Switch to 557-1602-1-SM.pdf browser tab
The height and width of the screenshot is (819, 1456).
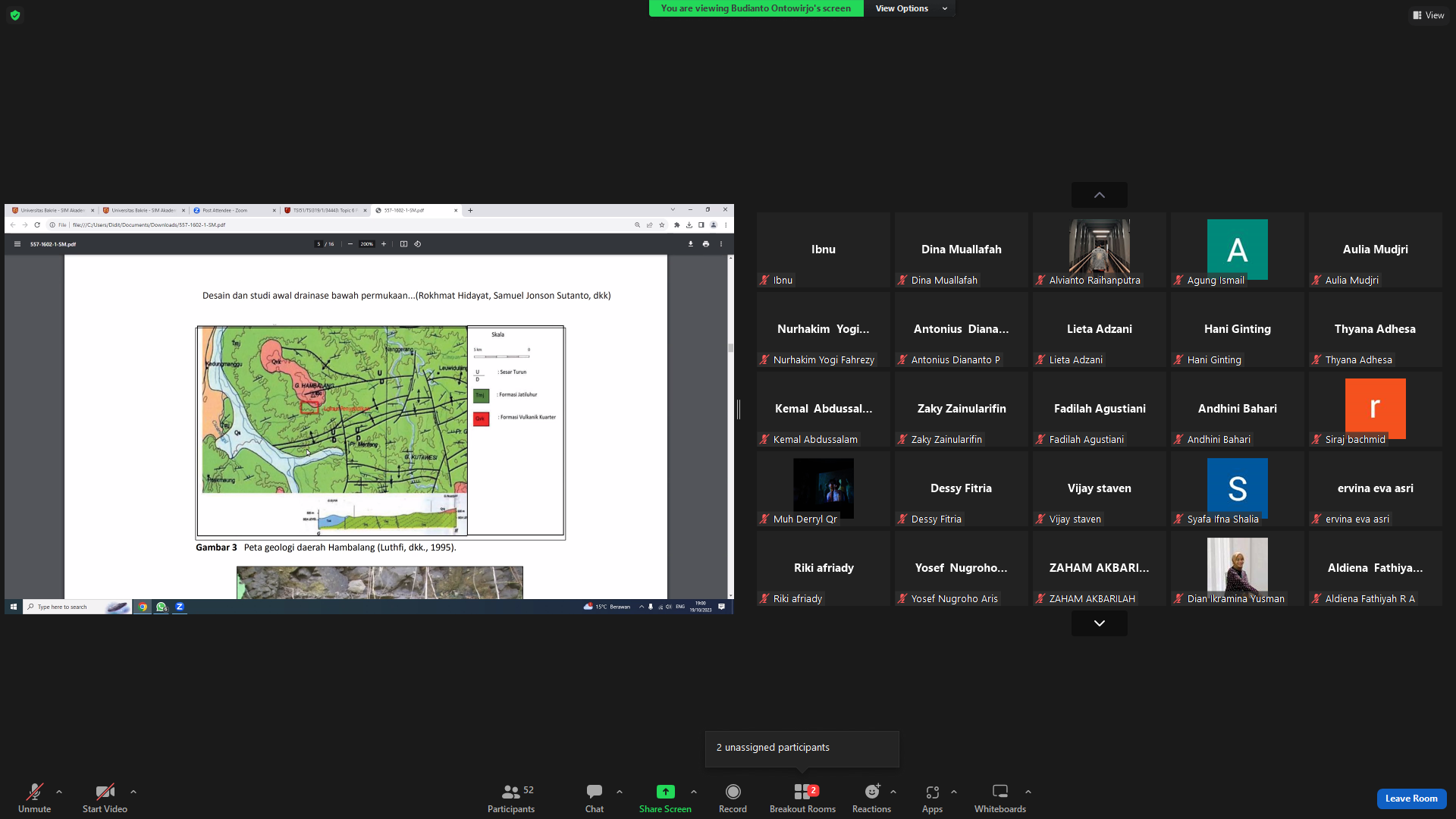[x=416, y=210]
